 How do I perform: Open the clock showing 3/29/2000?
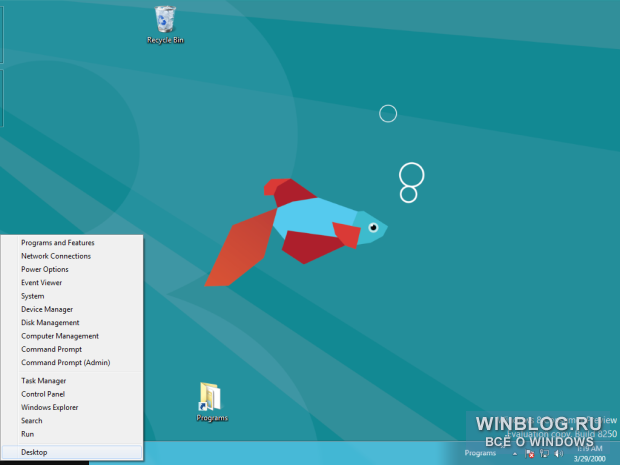[x=590, y=454]
